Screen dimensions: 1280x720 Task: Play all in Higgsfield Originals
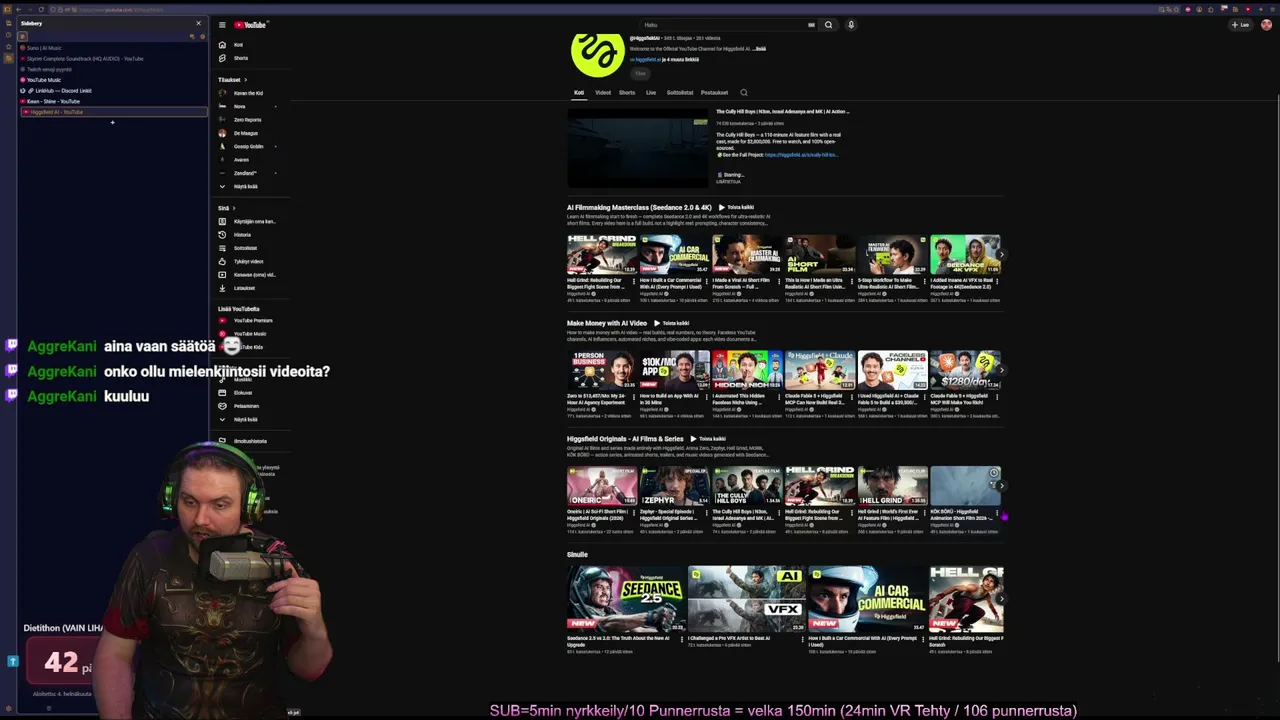[708, 439]
